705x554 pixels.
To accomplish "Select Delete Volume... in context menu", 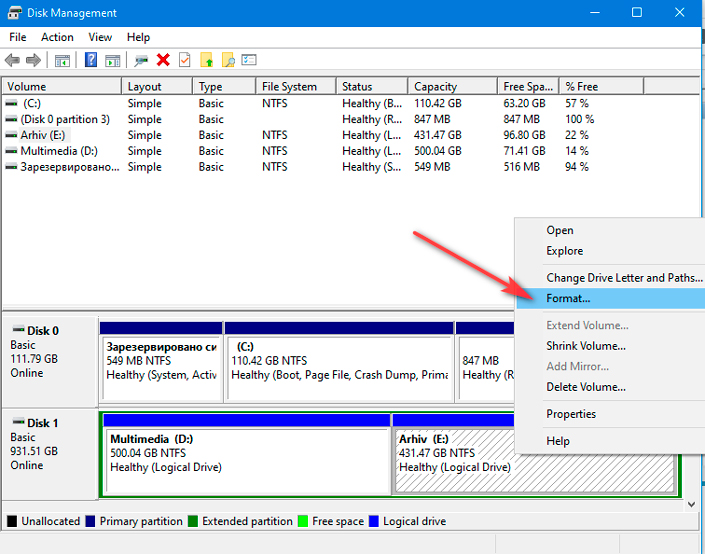I will pyautogui.click(x=611, y=387).
